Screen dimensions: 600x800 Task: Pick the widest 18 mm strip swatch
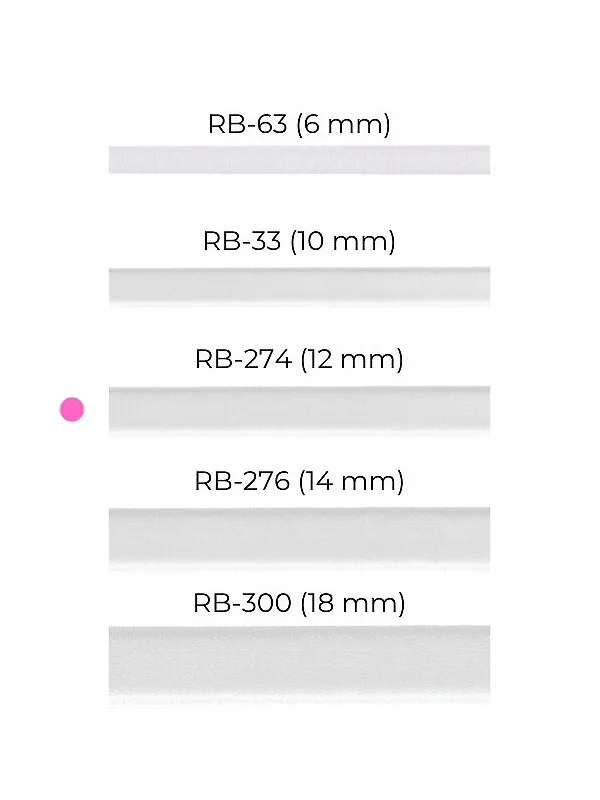point(299,664)
